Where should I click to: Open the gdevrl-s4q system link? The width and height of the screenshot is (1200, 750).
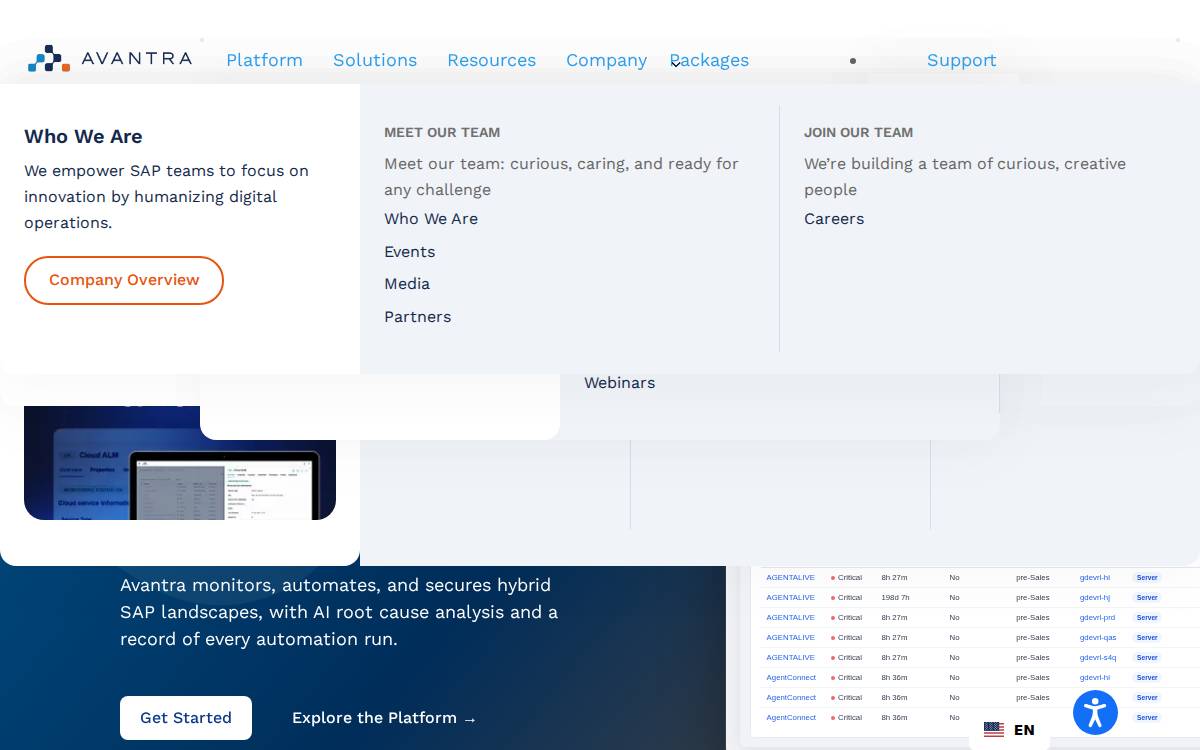coord(1098,657)
